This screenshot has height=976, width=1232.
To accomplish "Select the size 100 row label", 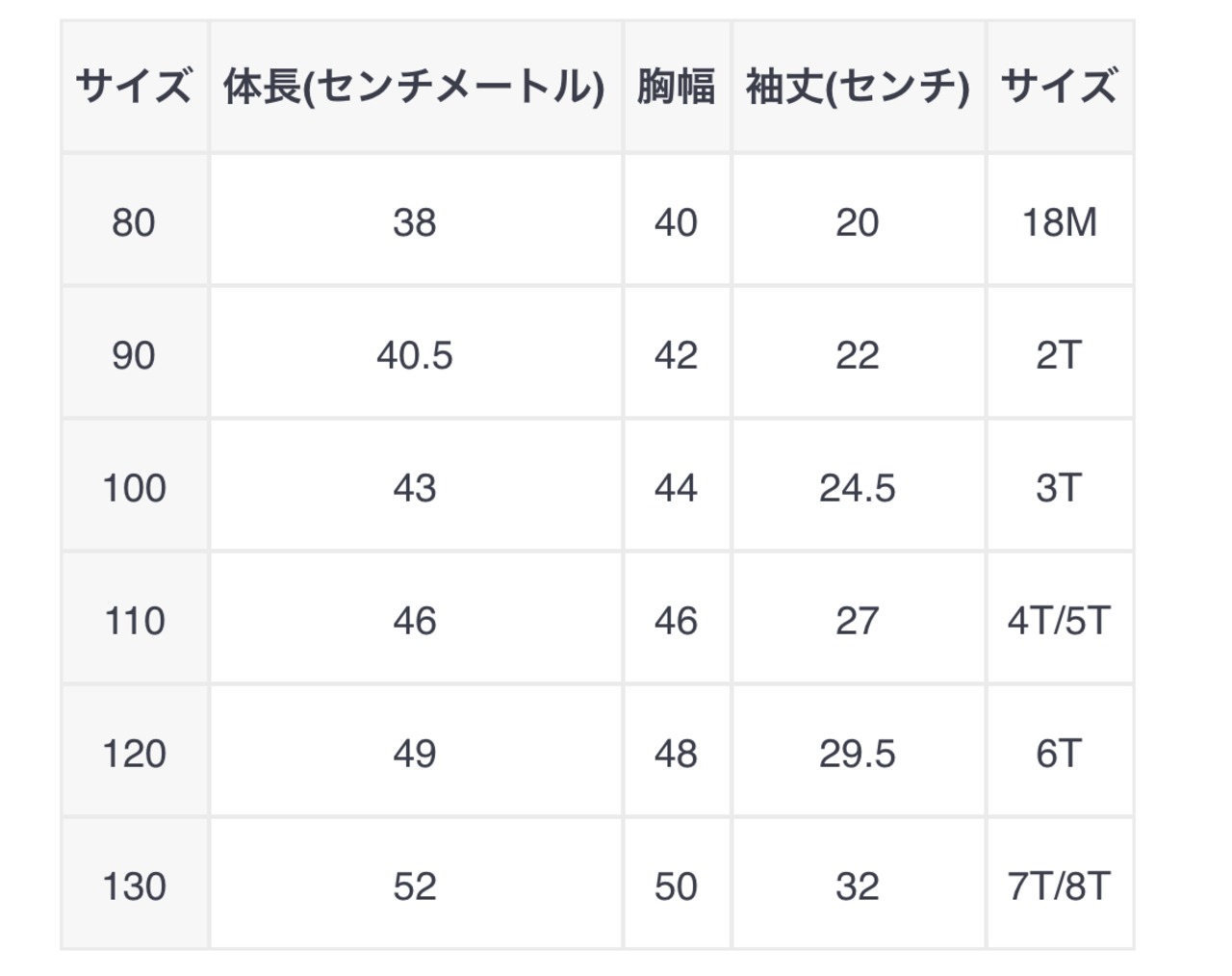I will 134,488.
